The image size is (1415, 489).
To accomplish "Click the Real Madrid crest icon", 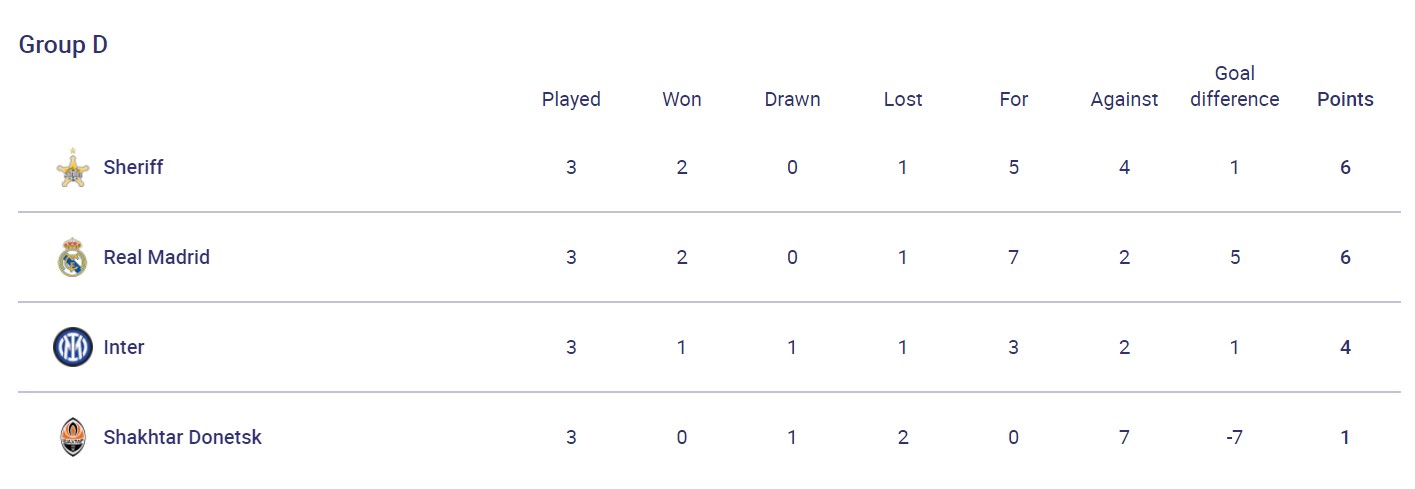I will (x=72, y=258).
